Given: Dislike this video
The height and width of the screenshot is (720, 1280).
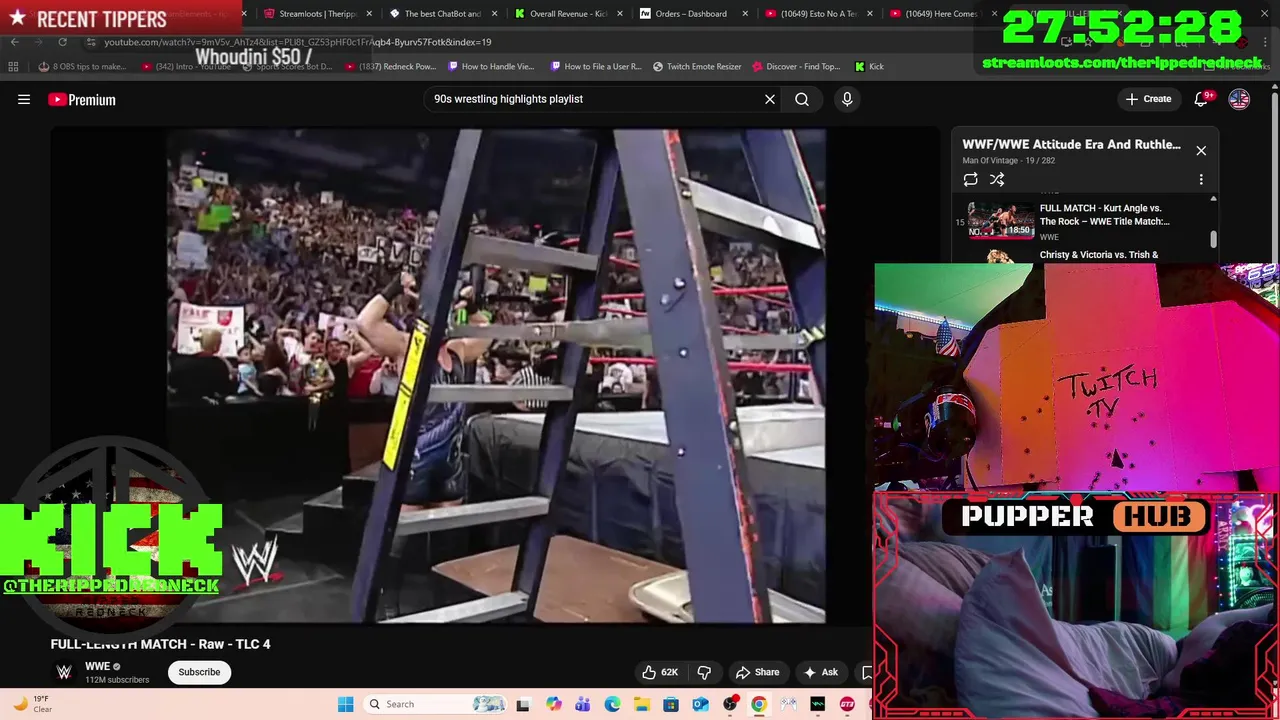Looking at the screenshot, I should coord(704,672).
